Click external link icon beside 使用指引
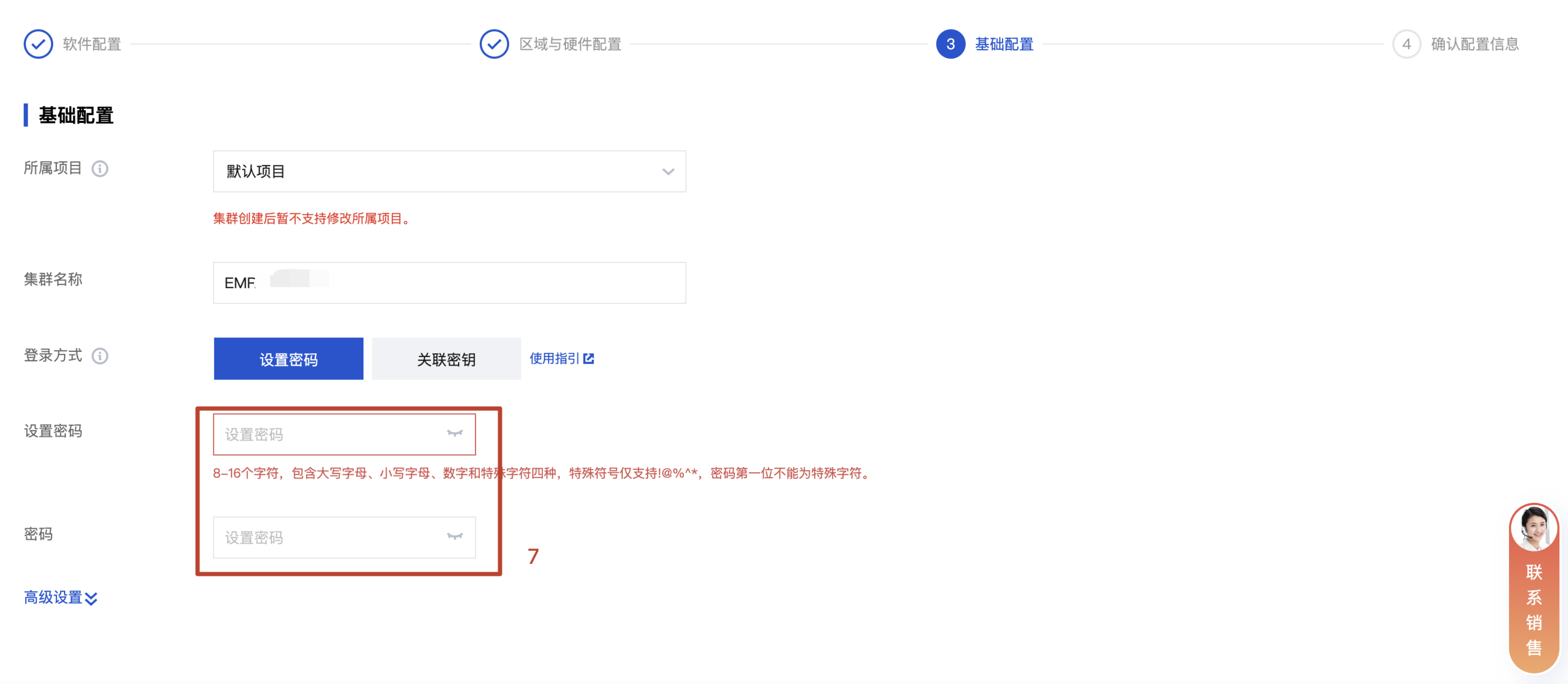Screen dimensions: 1568x684 [x=588, y=358]
